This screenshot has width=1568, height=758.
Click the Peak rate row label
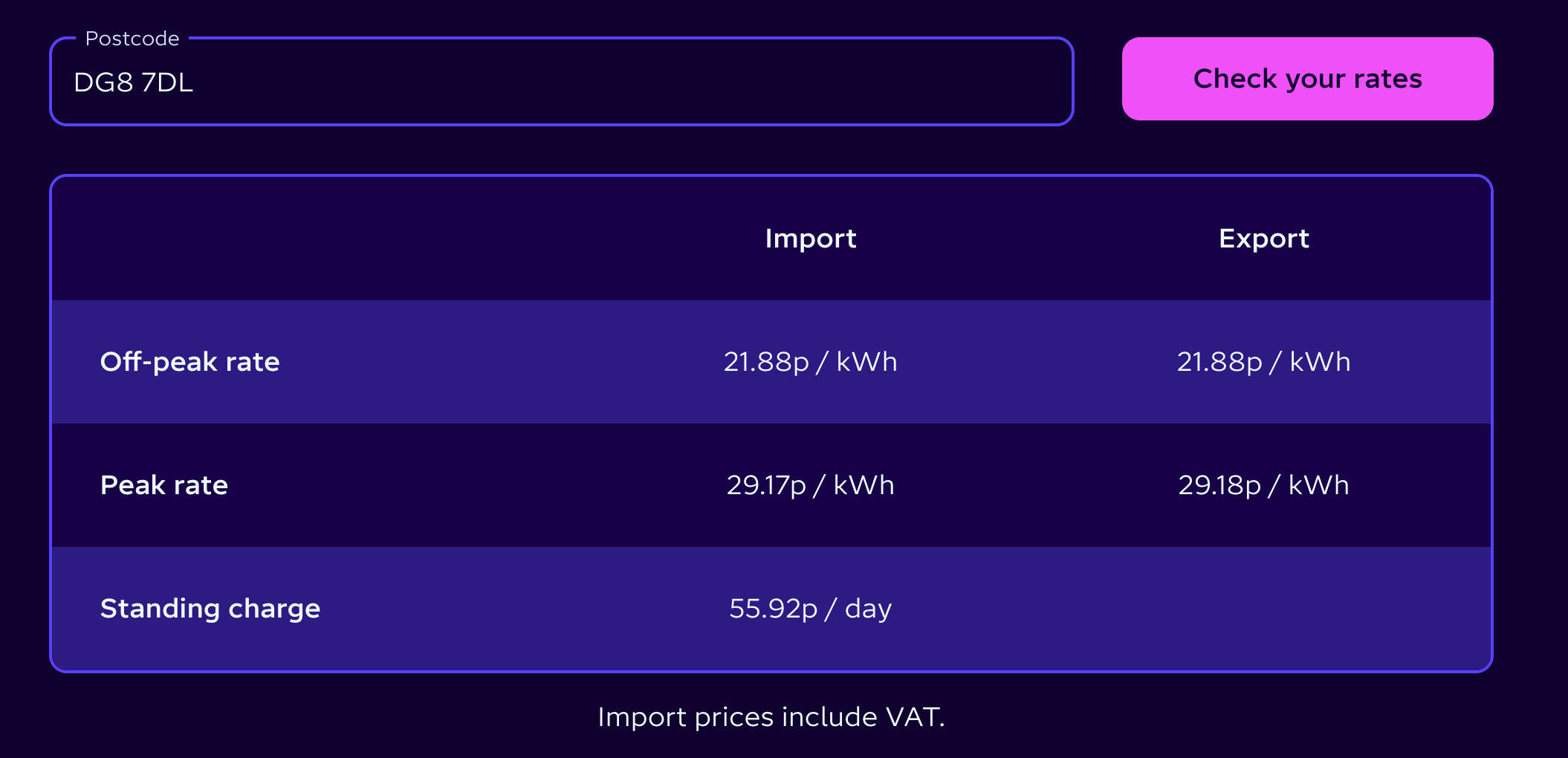pyautogui.click(x=164, y=485)
